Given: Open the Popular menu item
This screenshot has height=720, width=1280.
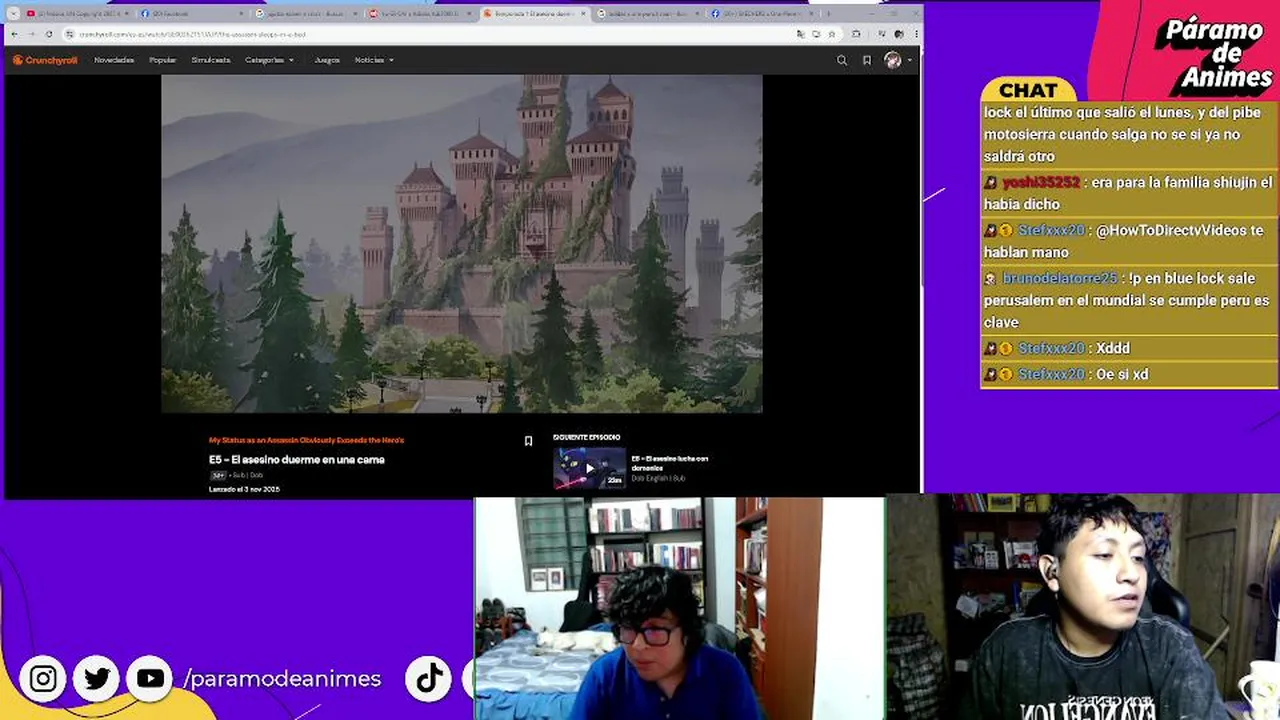Looking at the screenshot, I should point(163,60).
